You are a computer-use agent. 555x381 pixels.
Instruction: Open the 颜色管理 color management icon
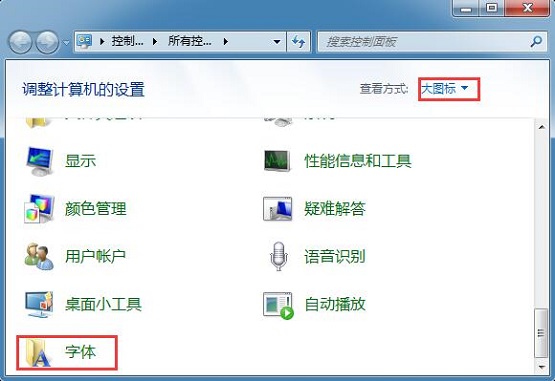pos(39,209)
